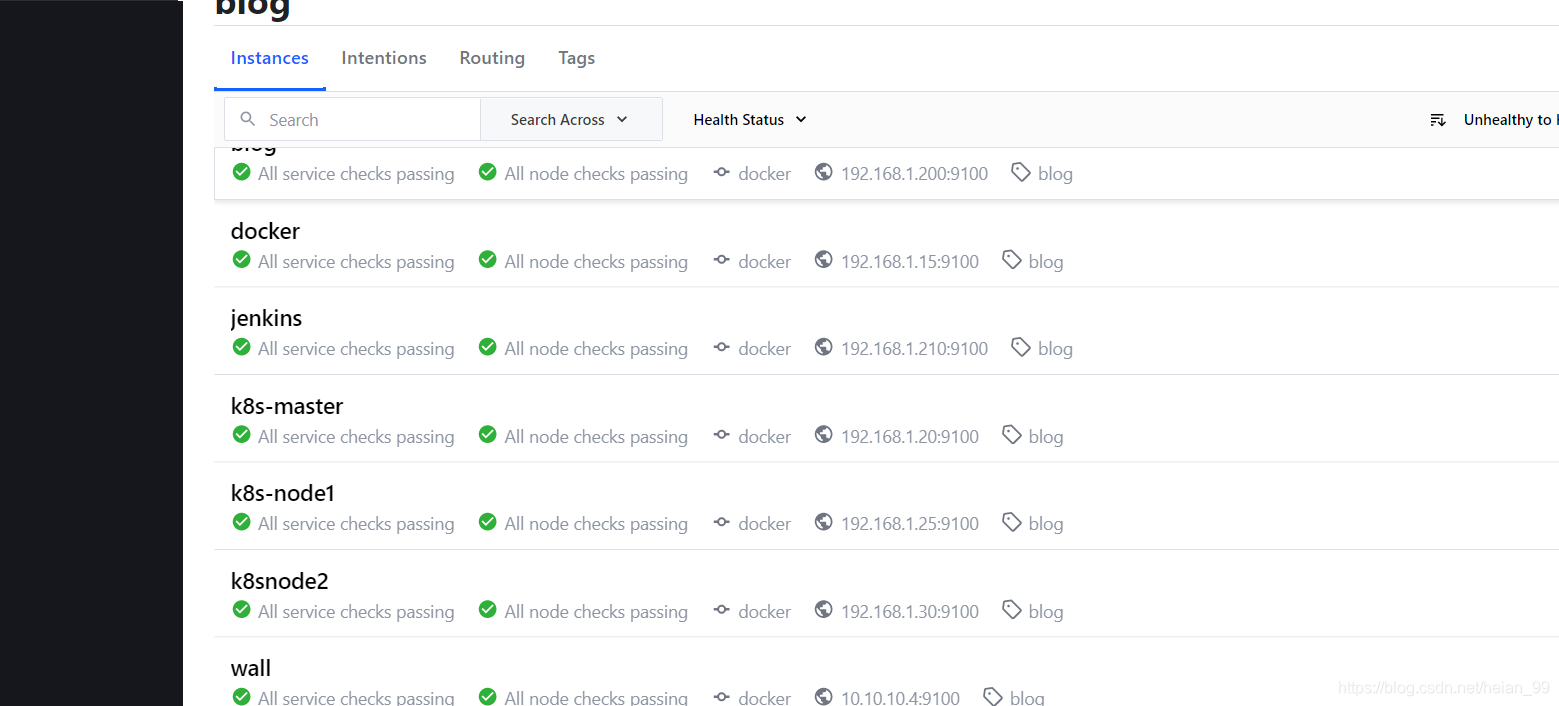This screenshot has height=706, width=1559.
Task: Click address 10.10.10.4:9100
Action: tap(900, 698)
